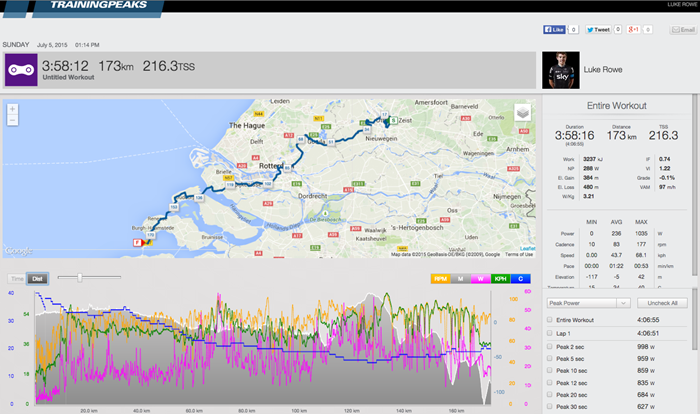Toggle the KPH speed channel

click(500, 279)
